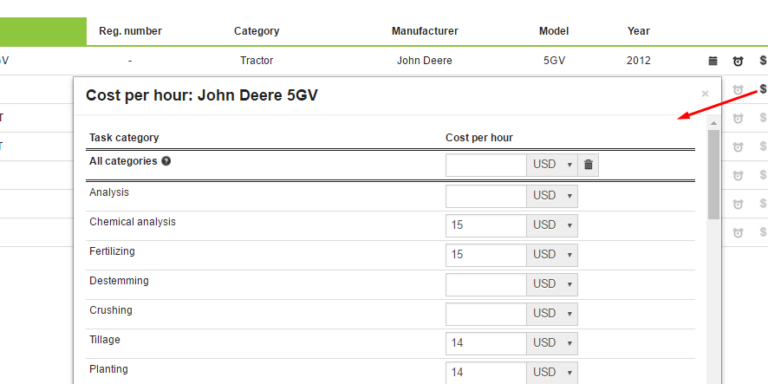Click the trash icon for All categories
The image size is (768, 384).
pyautogui.click(x=588, y=165)
